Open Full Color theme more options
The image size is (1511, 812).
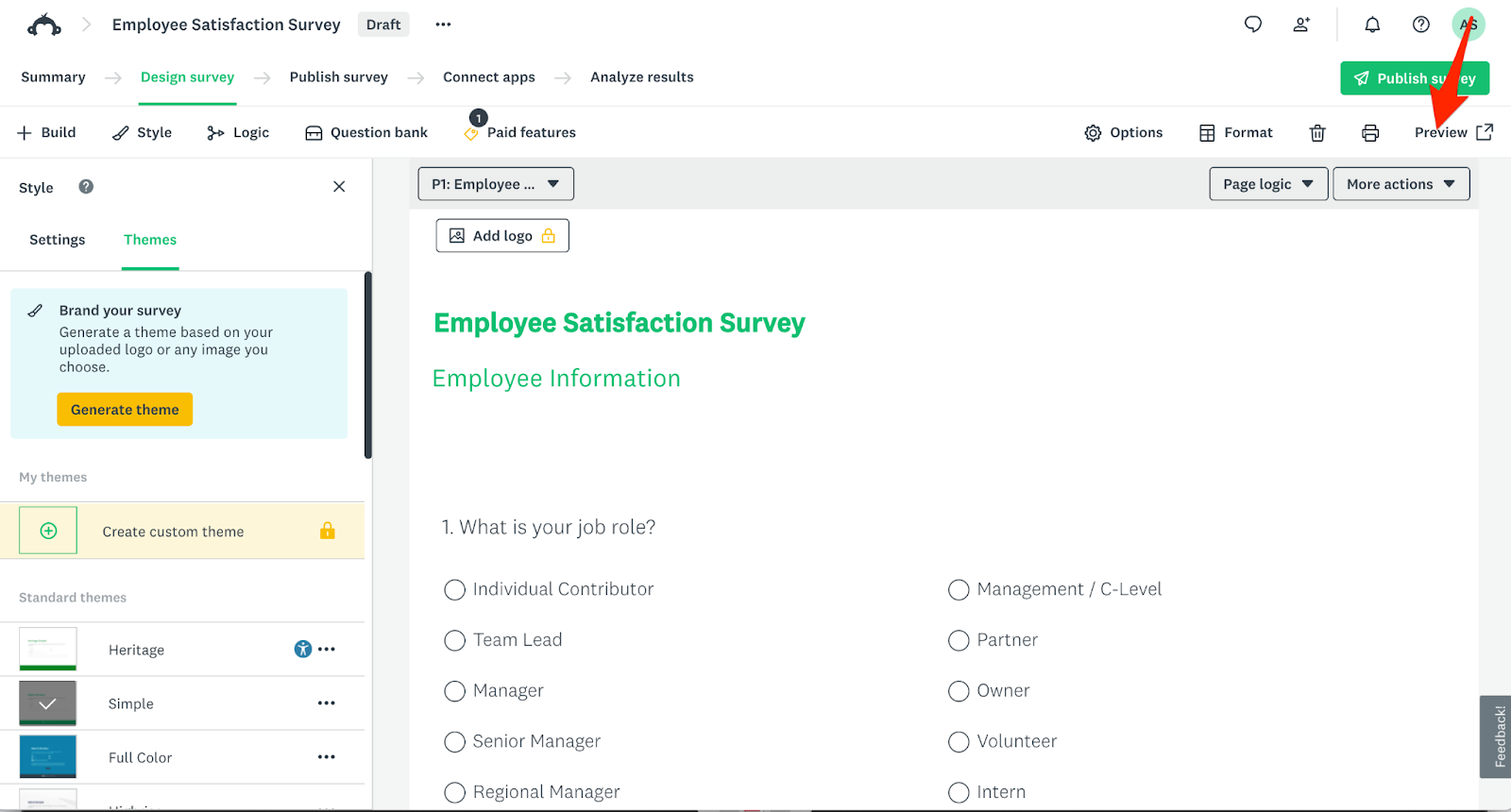(x=327, y=756)
